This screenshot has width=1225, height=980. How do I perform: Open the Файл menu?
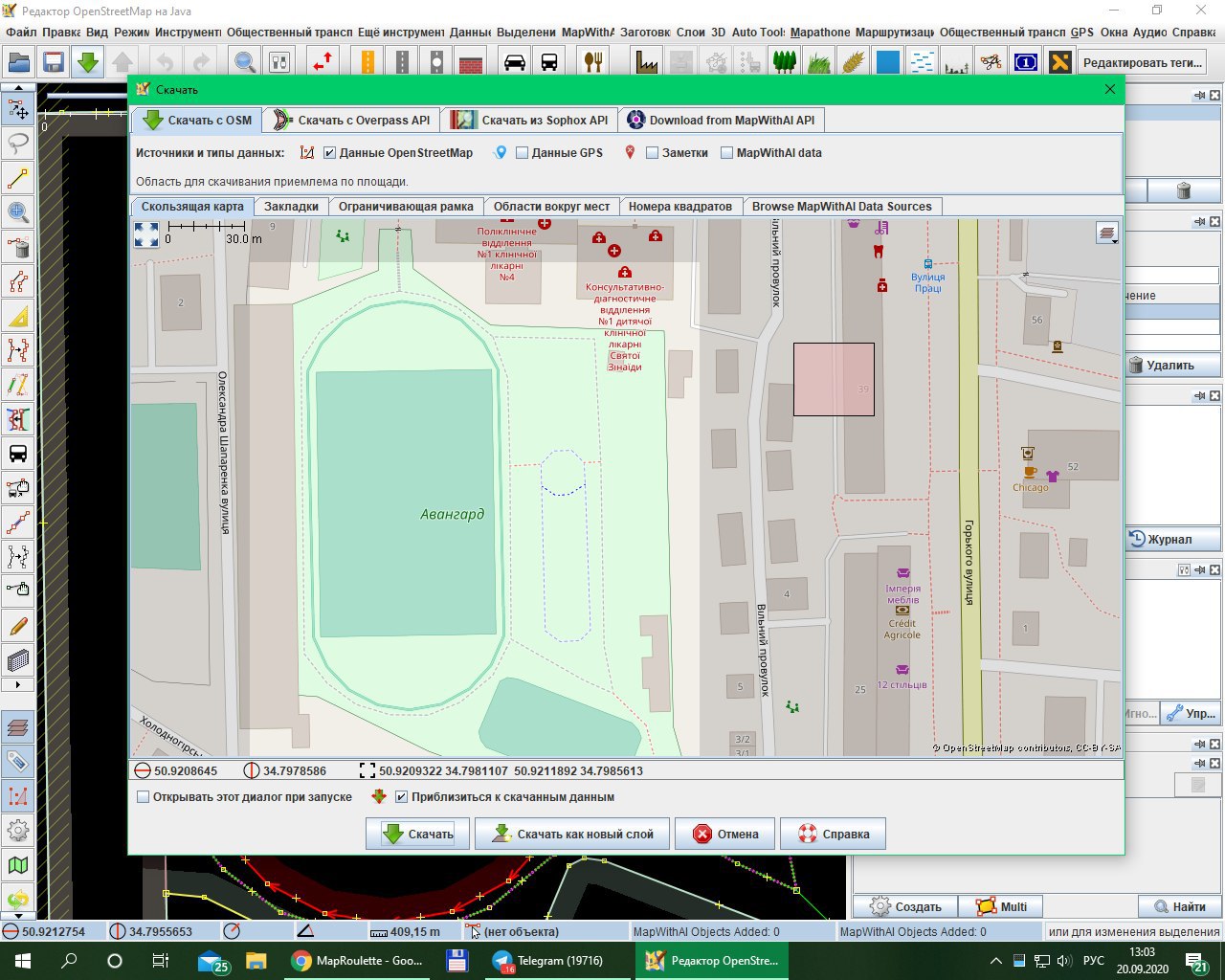[20, 32]
